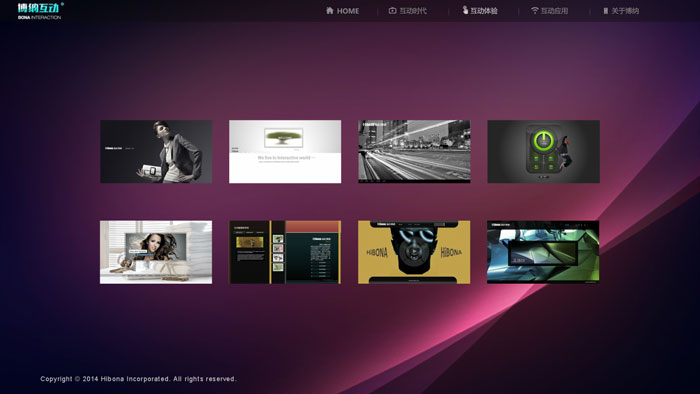Click the pointing hand icon beside 互动体验

pyautogui.click(x=465, y=10)
